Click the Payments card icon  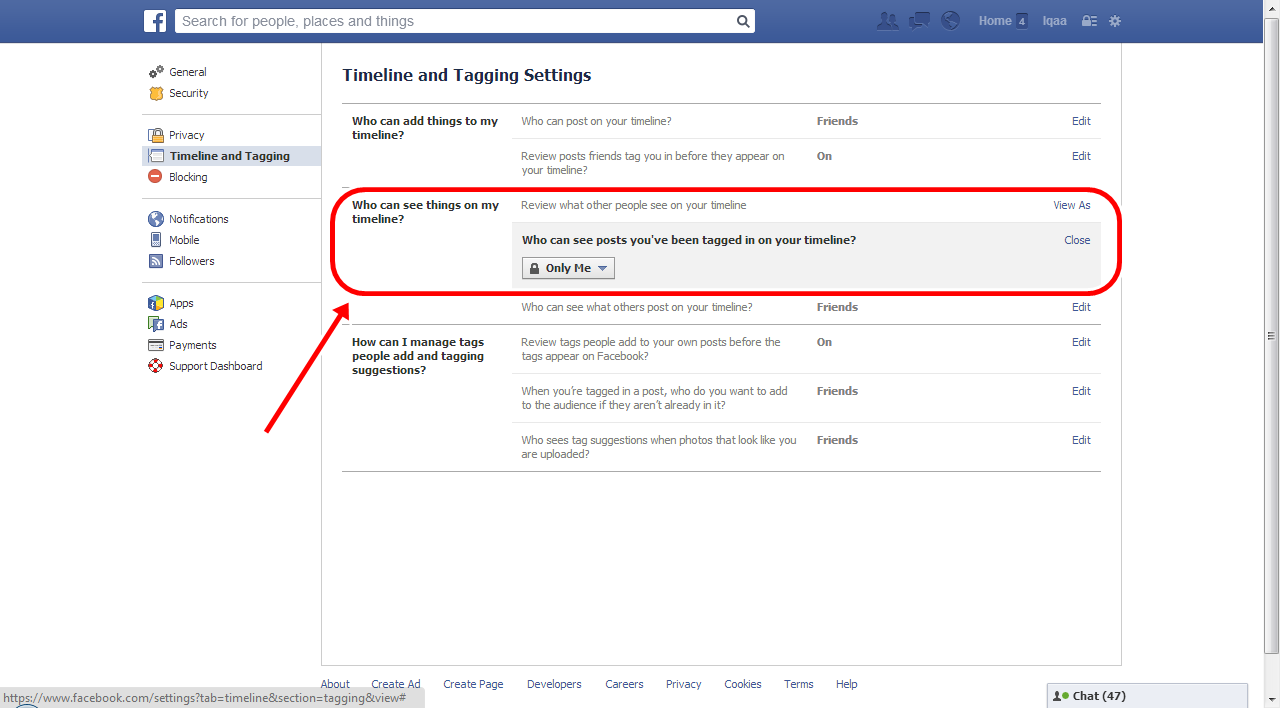click(156, 345)
